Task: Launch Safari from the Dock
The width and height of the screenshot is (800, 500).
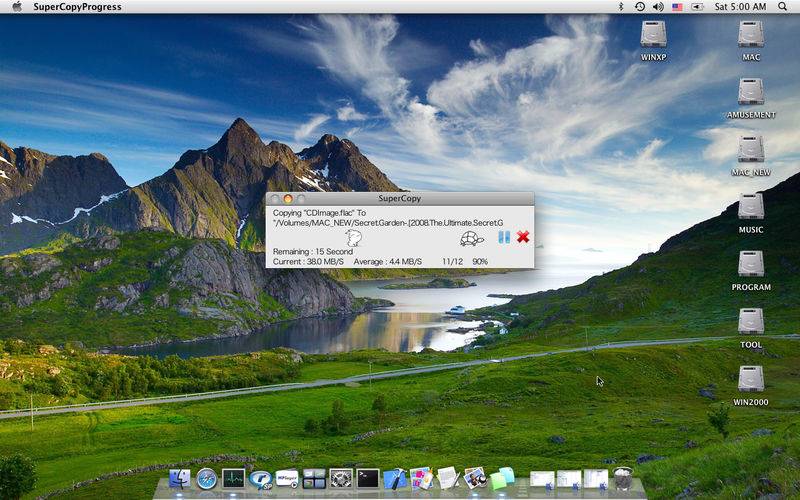Action: pyautogui.click(x=207, y=479)
